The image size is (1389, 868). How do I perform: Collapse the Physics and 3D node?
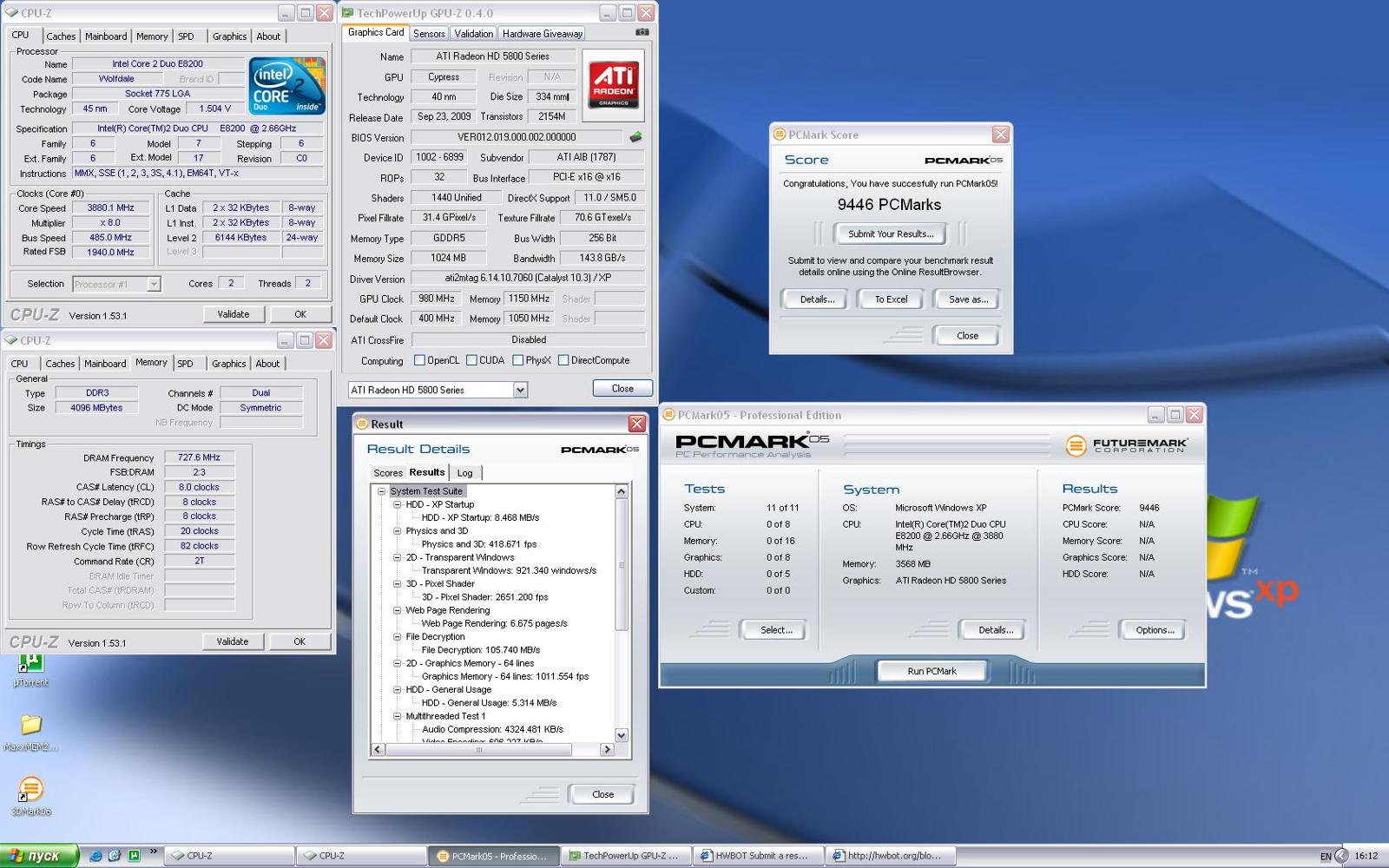pyautogui.click(x=397, y=530)
